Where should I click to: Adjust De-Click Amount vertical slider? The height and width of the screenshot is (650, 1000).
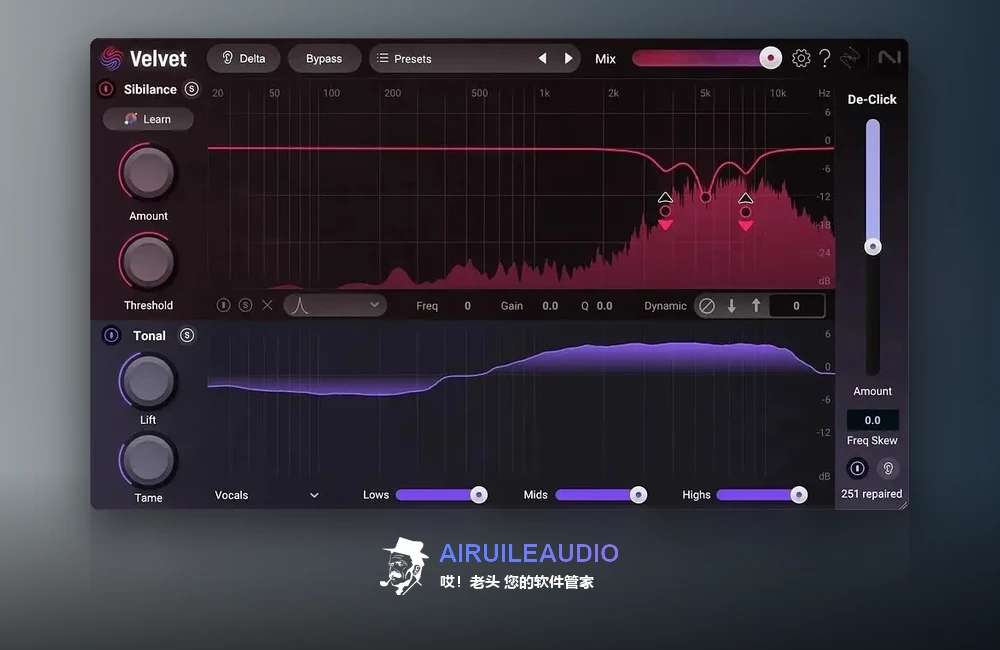[872, 247]
